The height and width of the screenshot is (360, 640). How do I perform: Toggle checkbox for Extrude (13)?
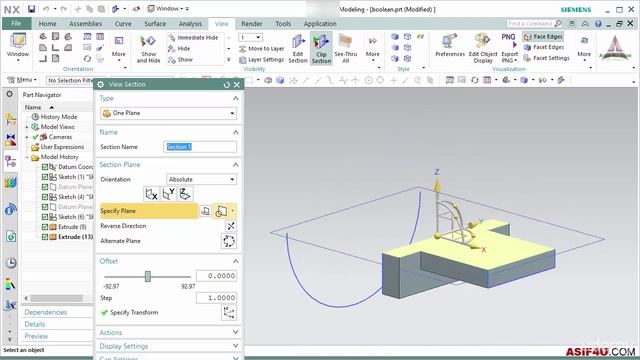tap(45, 237)
